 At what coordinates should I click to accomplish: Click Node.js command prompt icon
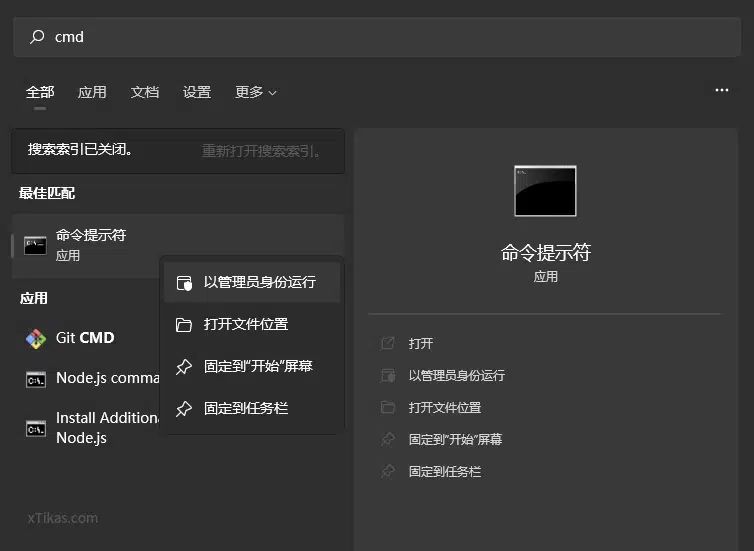click(36, 379)
